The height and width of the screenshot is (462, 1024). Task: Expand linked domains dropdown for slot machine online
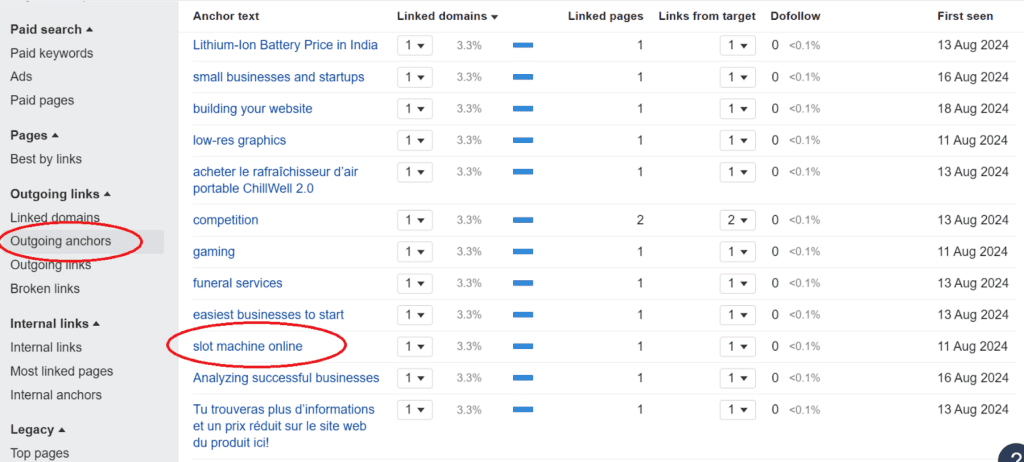[x=415, y=346]
